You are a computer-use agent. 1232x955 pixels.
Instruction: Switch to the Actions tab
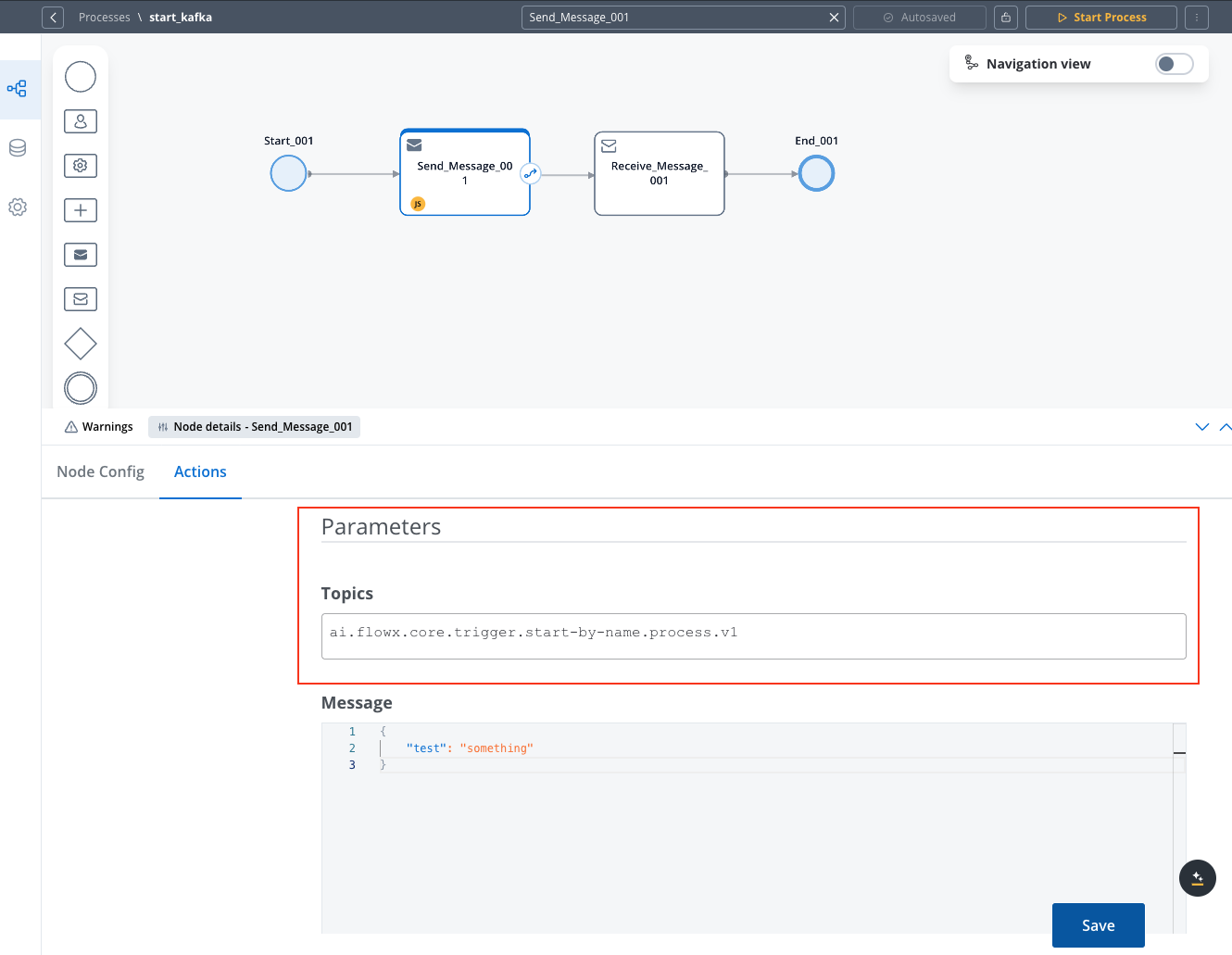click(x=200, y=471)
